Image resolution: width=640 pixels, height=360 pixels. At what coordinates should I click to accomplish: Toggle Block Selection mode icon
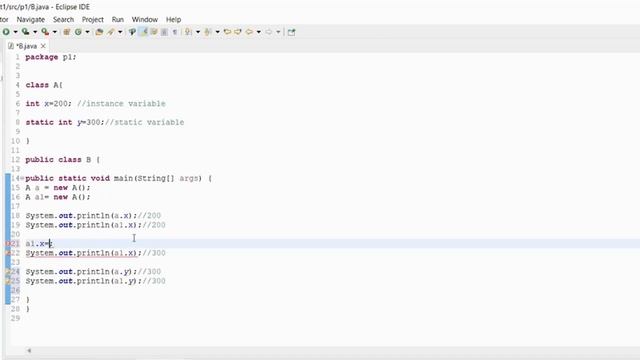164,32
